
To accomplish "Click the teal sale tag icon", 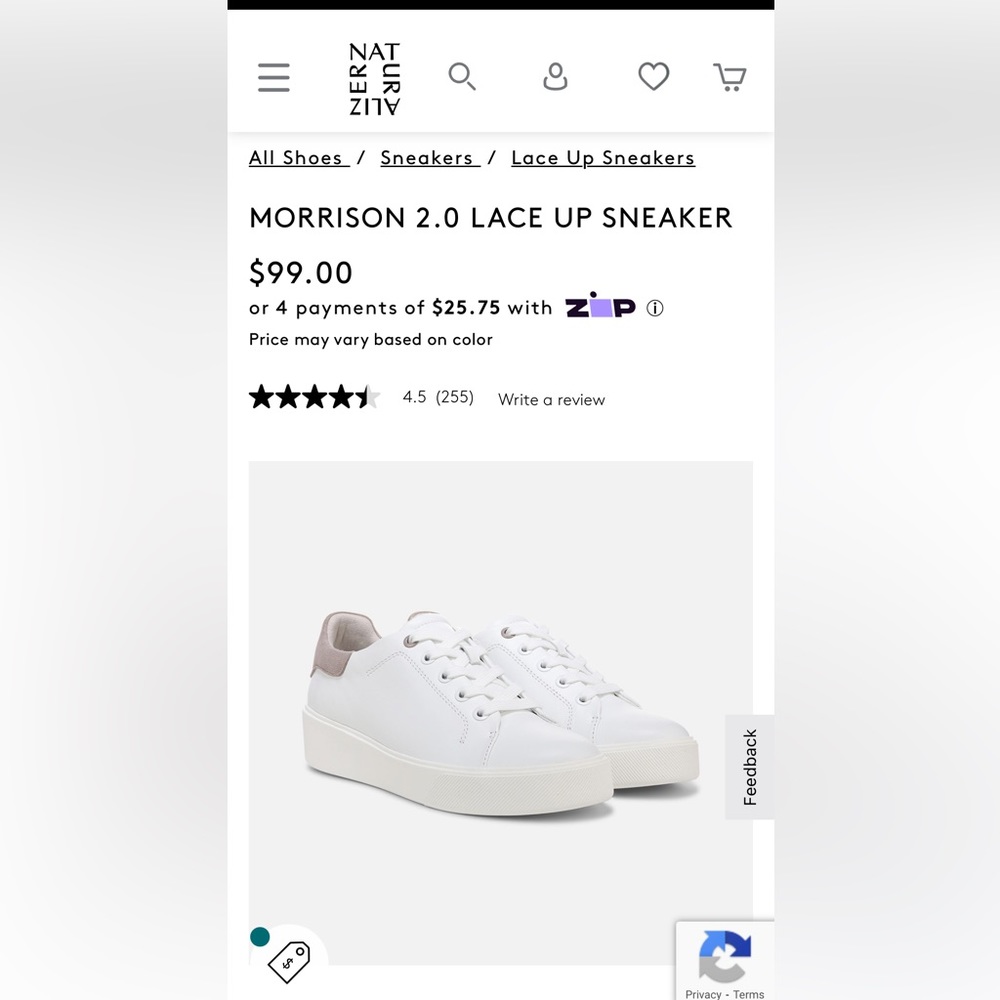I will (x=289, y=961).
